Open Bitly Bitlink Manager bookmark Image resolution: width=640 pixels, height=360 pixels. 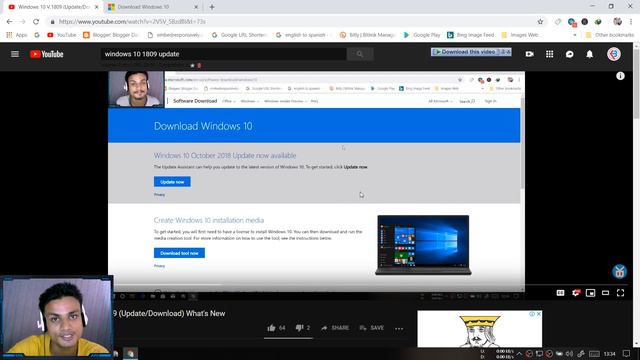click(x=368, y=35)
